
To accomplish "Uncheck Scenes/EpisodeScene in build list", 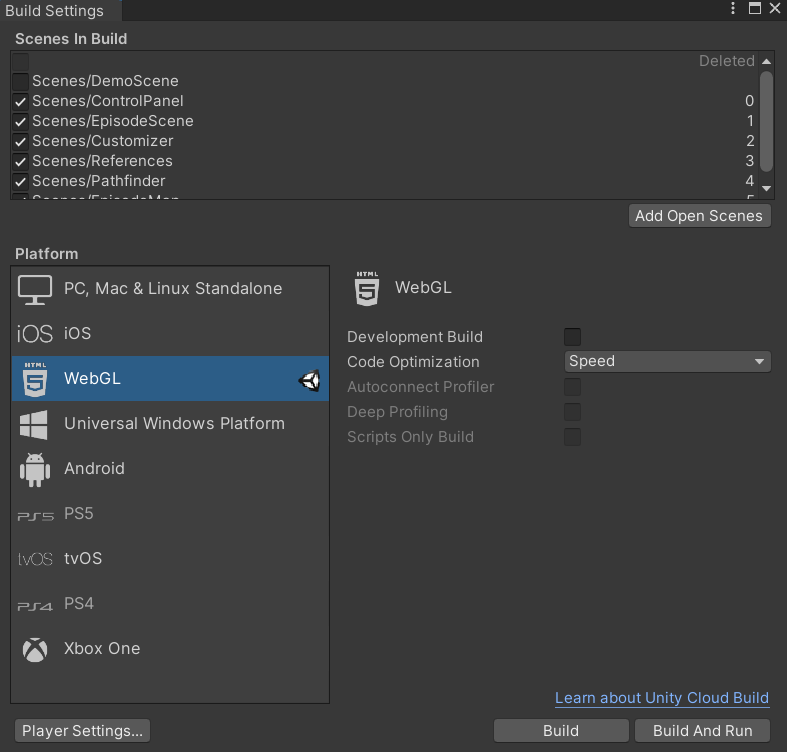I will tap(21, 121).
